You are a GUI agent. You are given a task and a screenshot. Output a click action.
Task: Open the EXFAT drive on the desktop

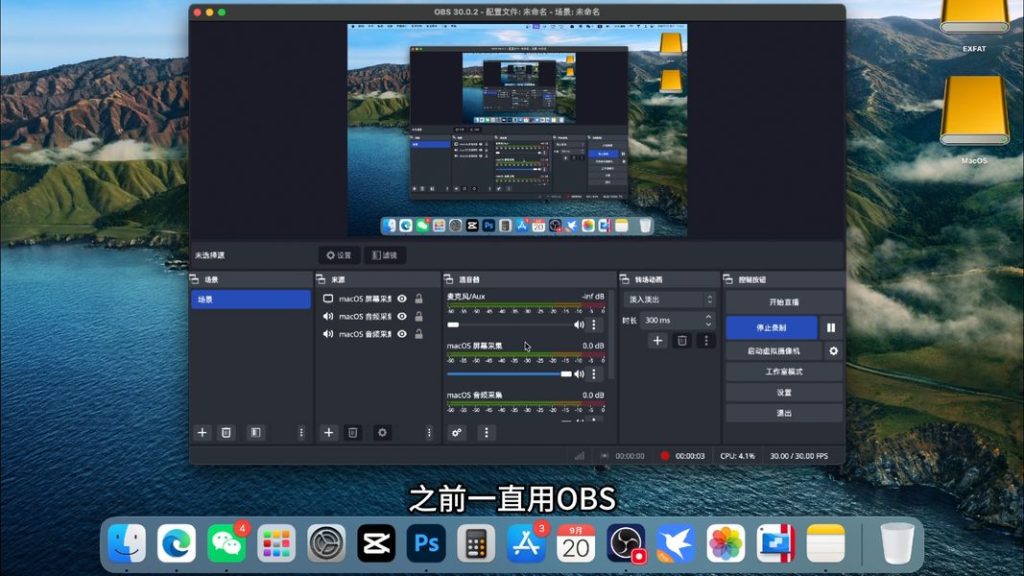tap(974, 26)
